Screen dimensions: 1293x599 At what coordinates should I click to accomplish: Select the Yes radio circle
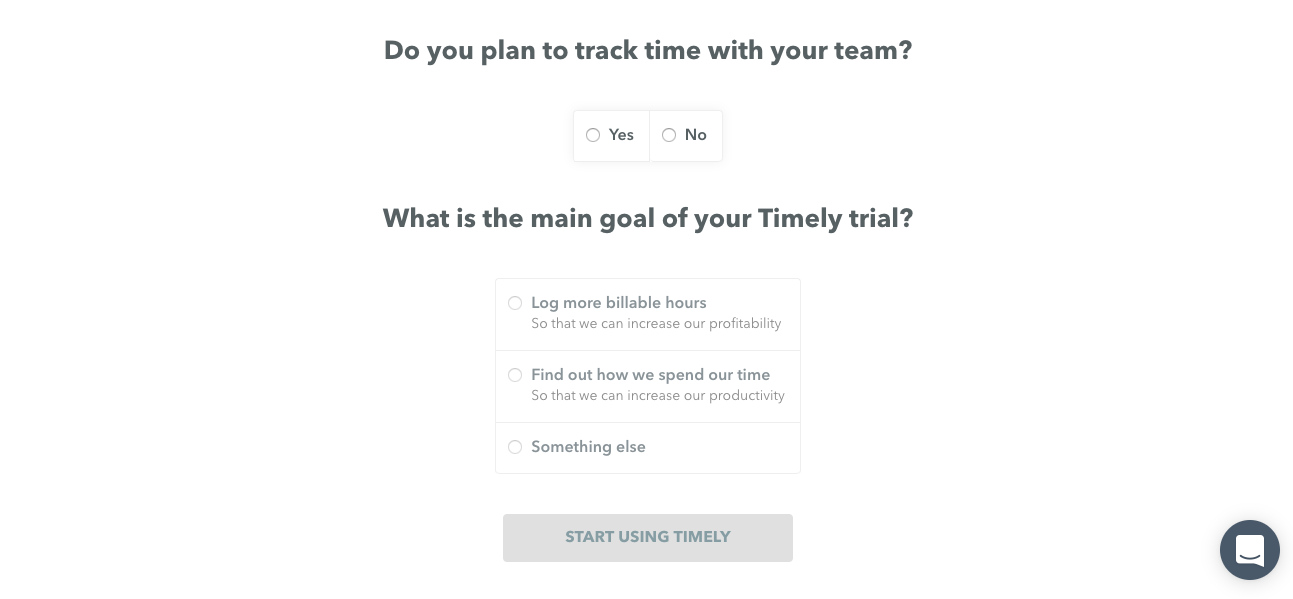coord(593,135)
